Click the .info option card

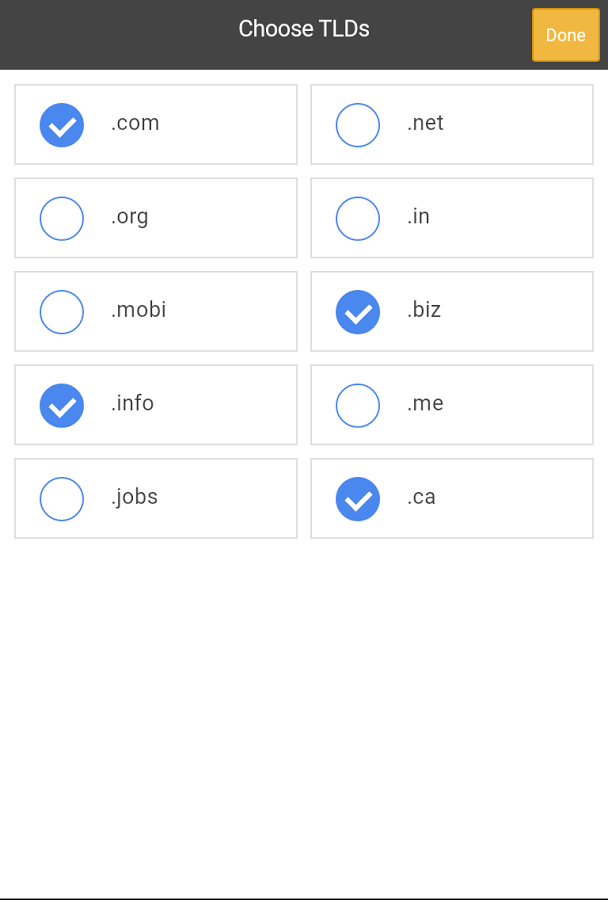click(x=156, y=405)
